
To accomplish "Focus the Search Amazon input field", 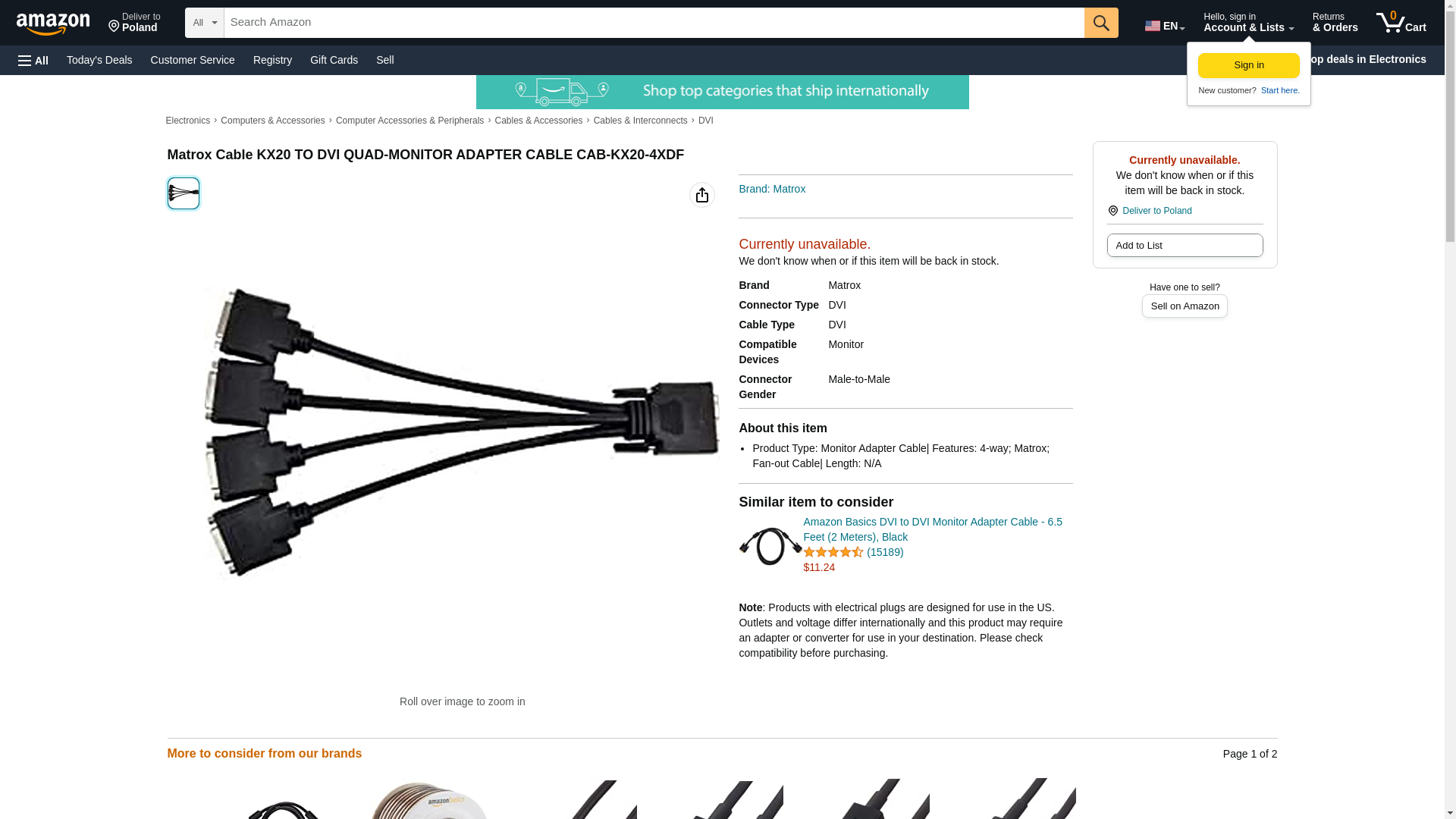I will [654, 23].
